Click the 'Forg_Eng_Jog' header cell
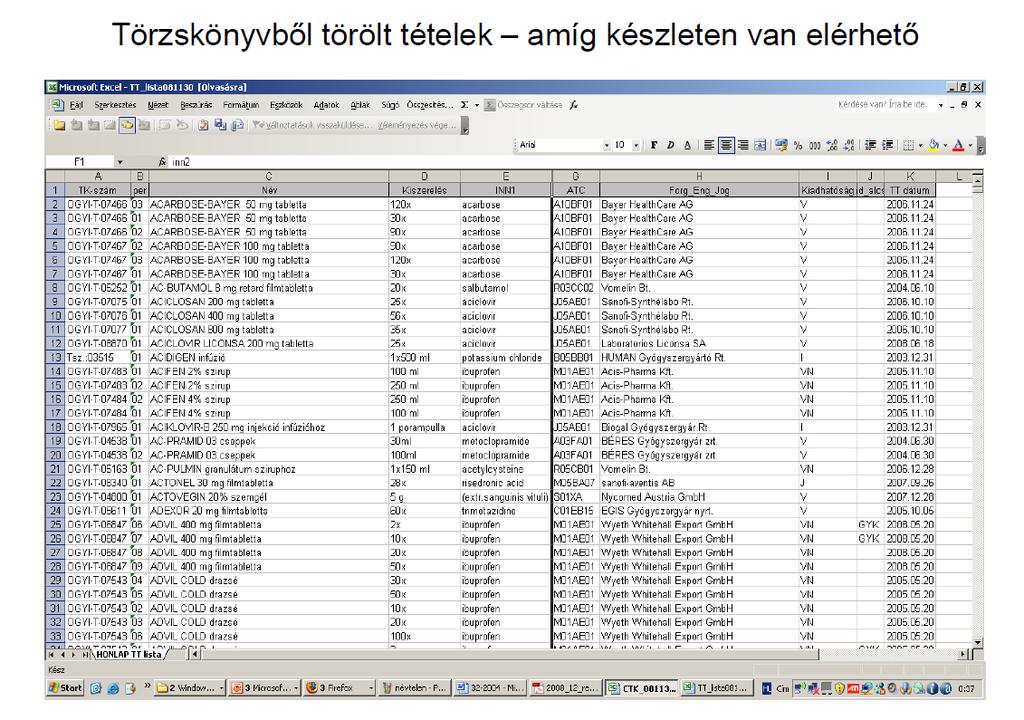 [699, 190]
